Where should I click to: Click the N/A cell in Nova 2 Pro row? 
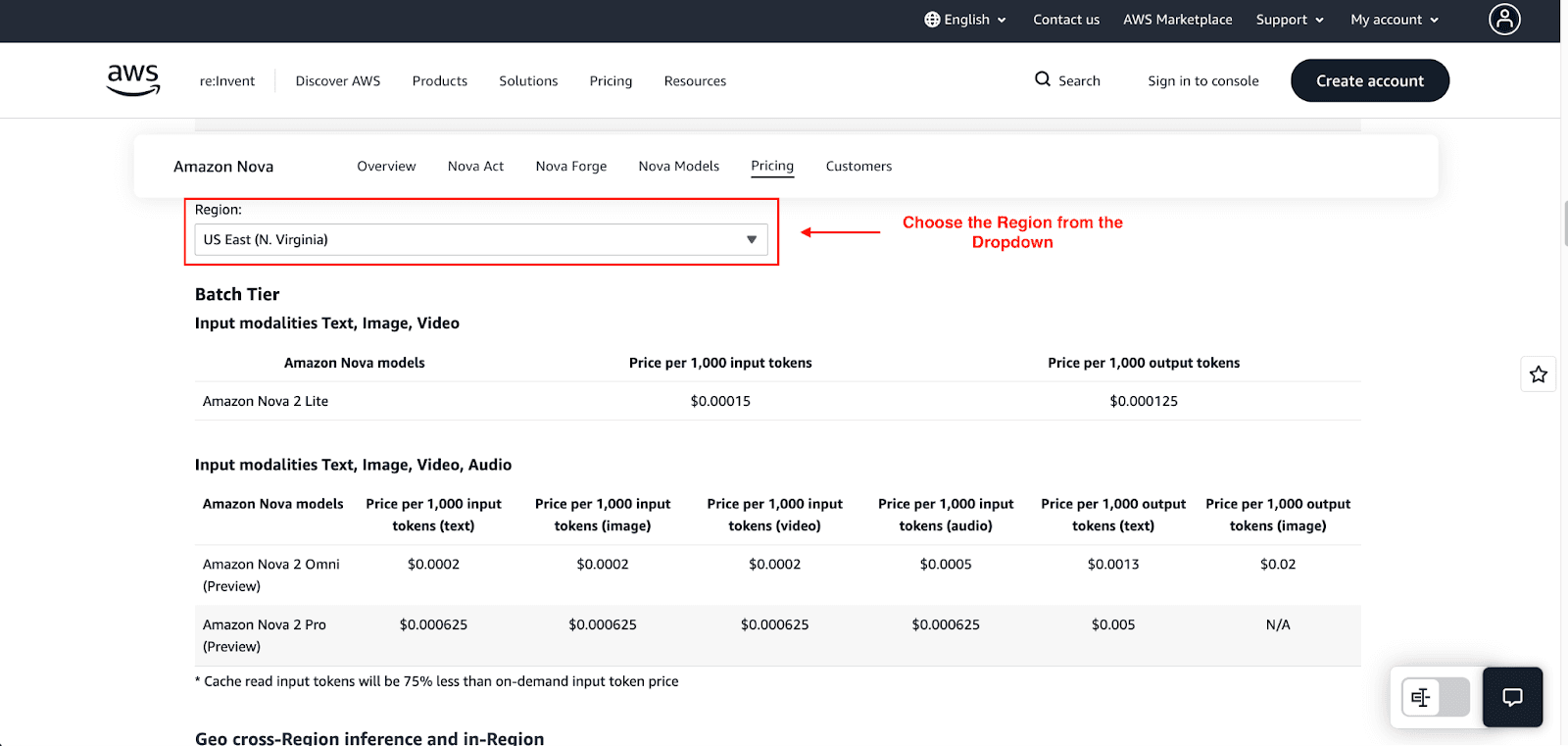(1278, 624)
